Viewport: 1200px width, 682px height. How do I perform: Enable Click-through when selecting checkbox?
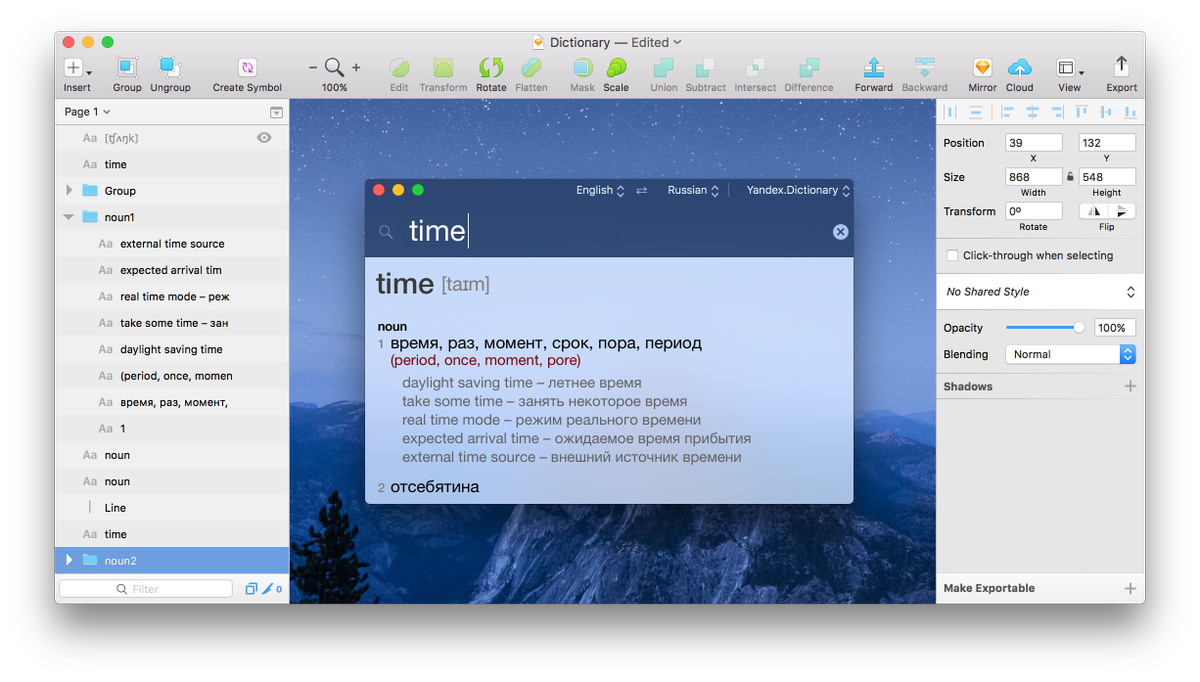pos(952,255)
